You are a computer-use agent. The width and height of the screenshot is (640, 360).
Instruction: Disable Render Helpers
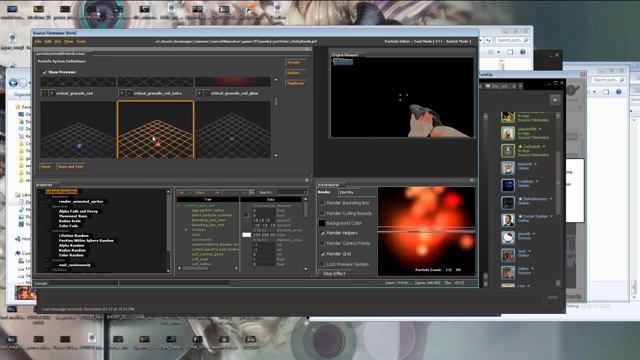coord(322,233)
